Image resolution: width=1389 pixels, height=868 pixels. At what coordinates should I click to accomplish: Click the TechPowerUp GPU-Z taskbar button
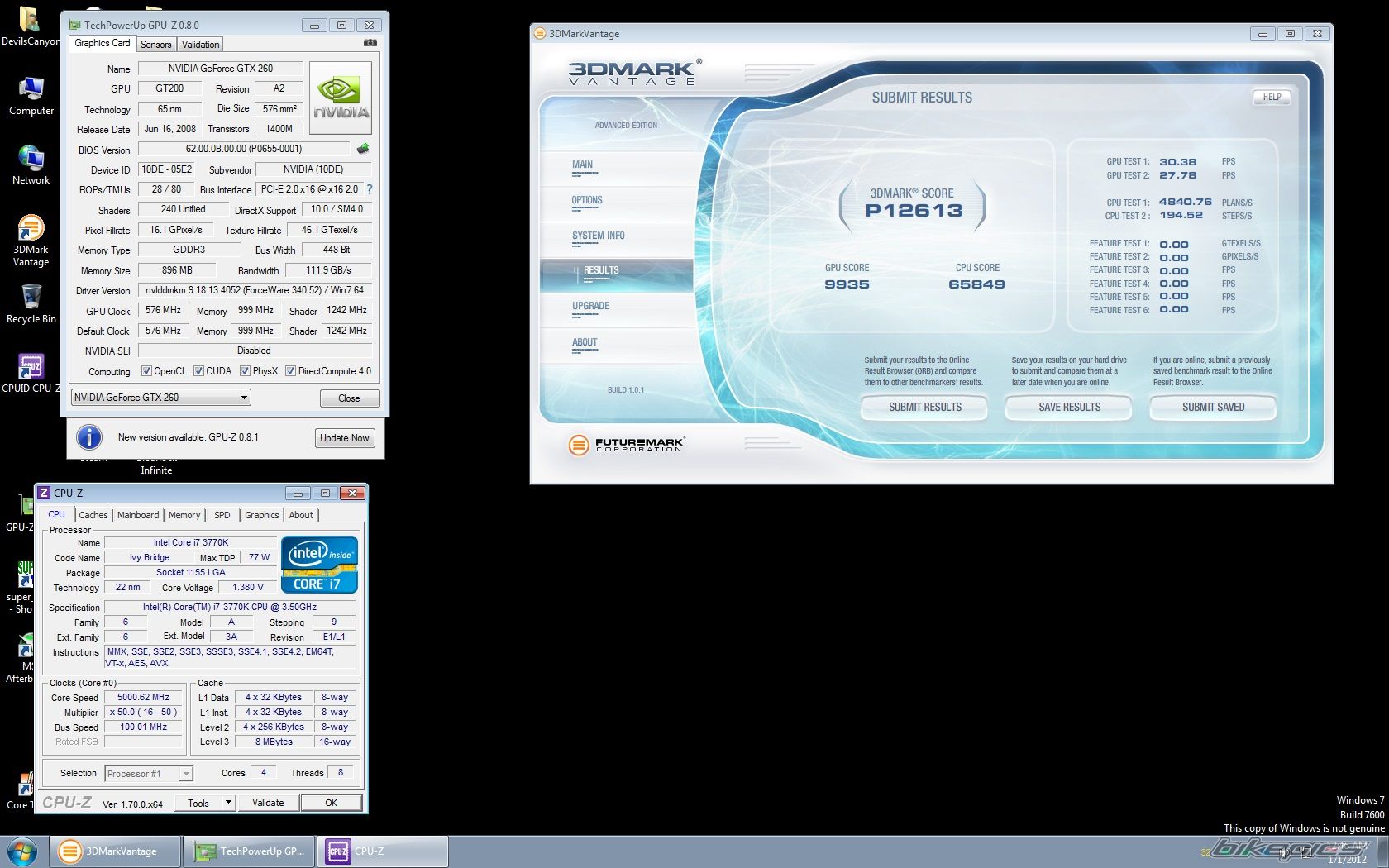[x=249, y=851]
